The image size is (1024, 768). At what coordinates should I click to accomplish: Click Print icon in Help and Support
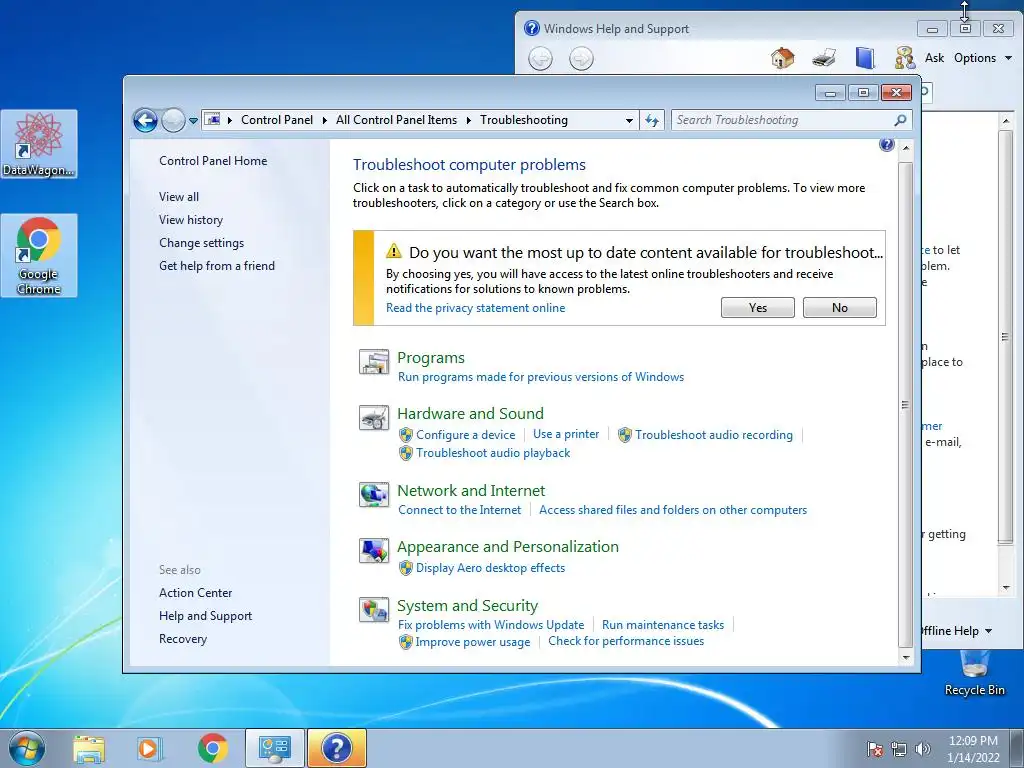[x=824, y=58]
